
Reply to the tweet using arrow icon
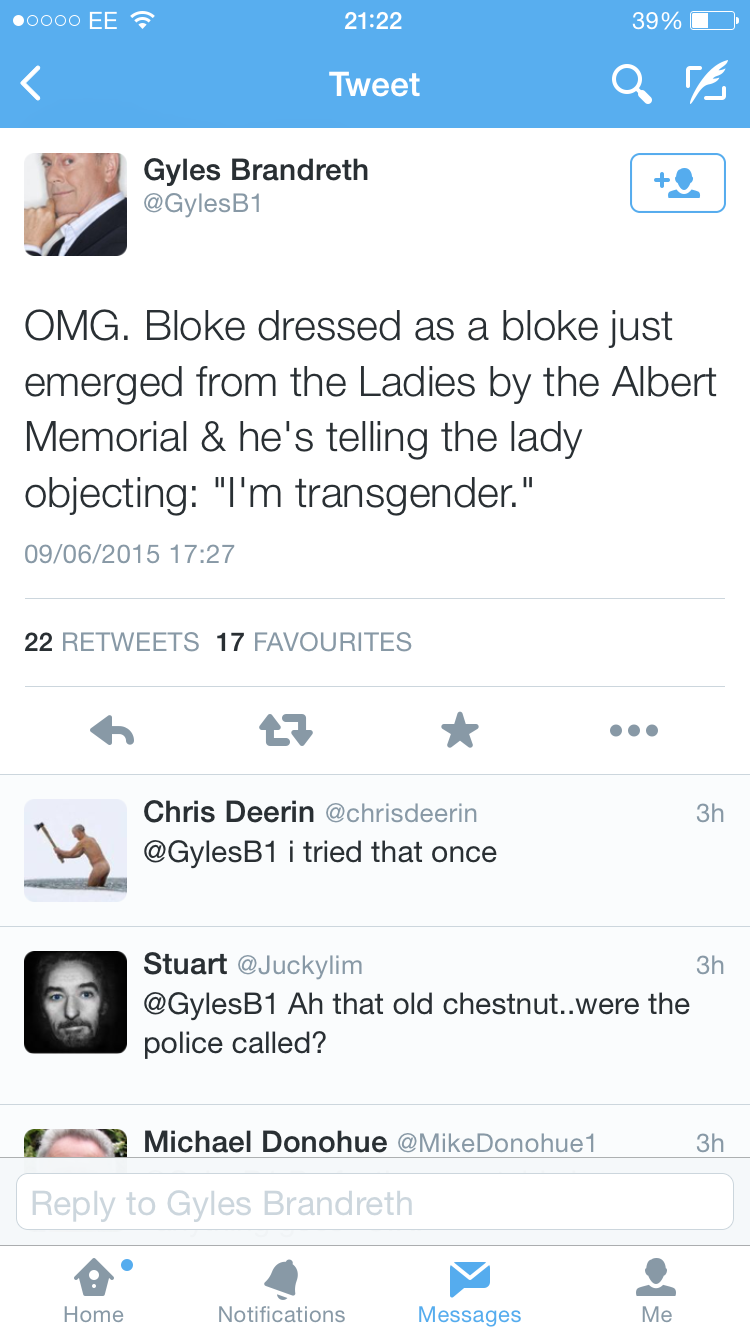pos(112,731)
